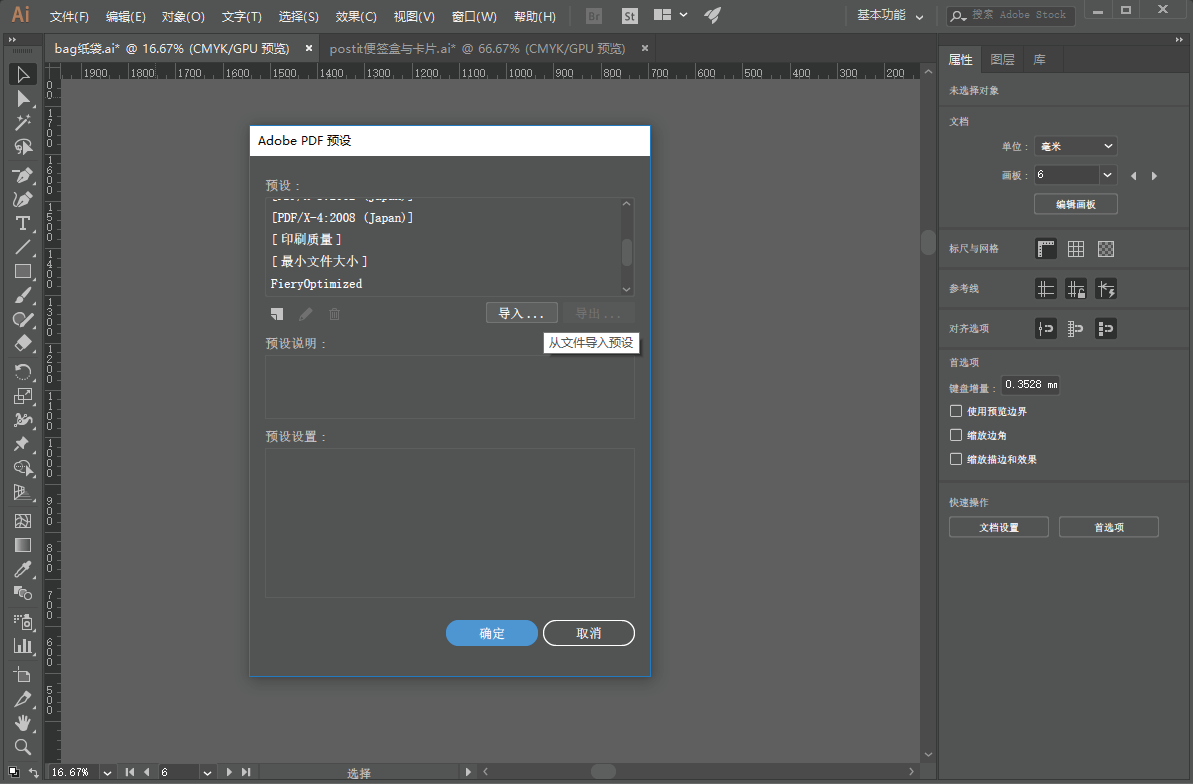Pick the Paintbrush tool
1193x784 pixels.
coord(23,295)
